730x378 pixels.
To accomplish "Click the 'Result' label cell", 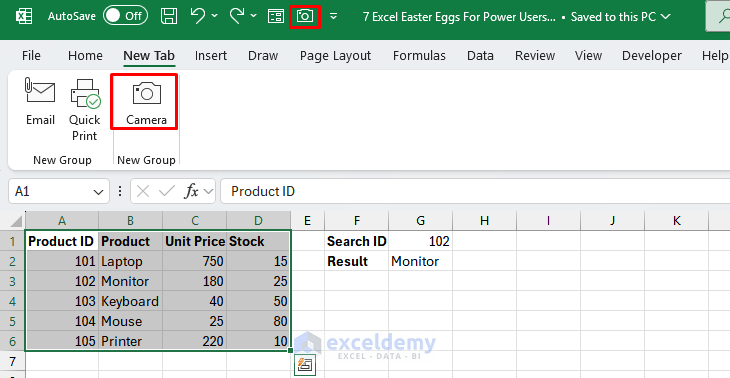I will 357,262.
